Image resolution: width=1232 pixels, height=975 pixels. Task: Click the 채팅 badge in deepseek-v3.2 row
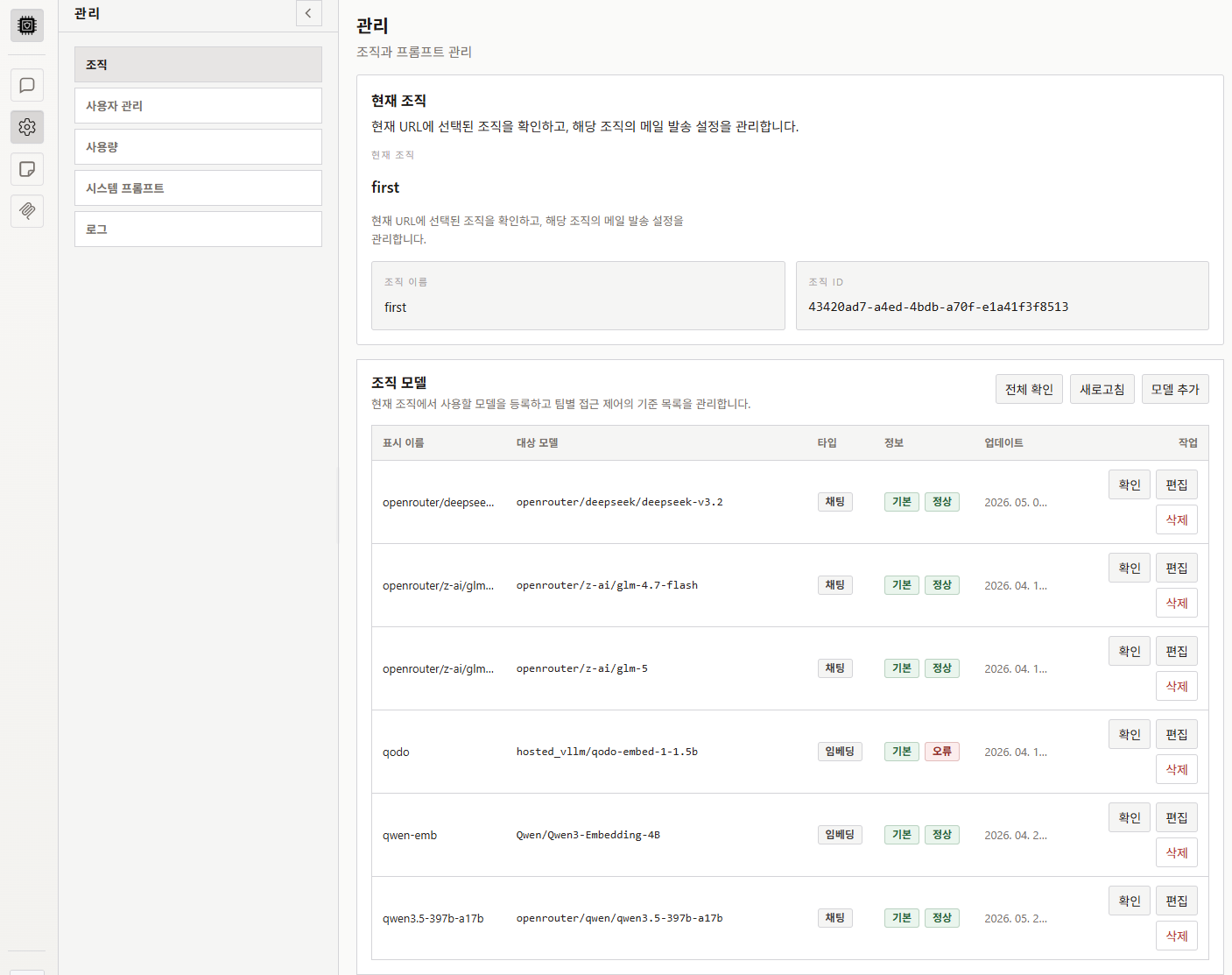[x=835, y=502]
